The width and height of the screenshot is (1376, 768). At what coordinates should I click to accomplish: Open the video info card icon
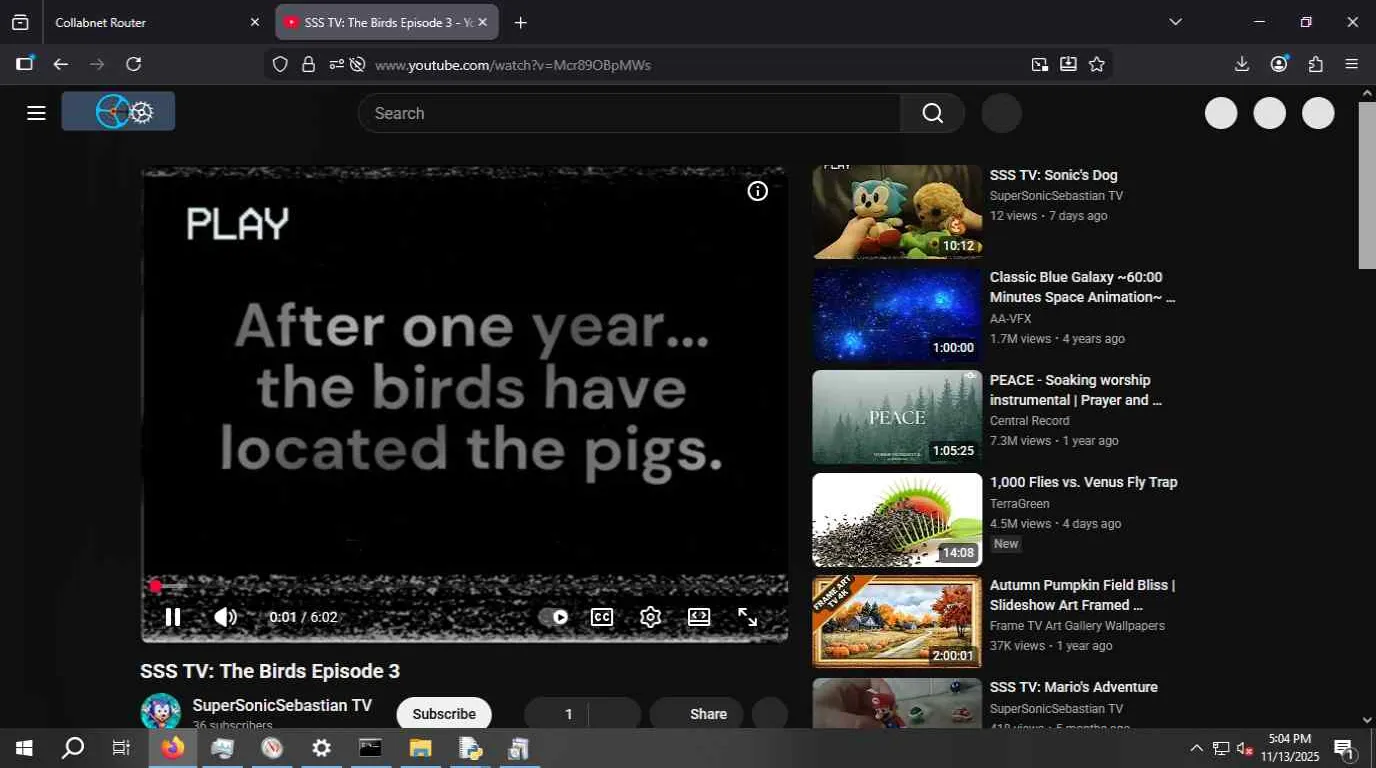pyautogui.click(x=758, y=191)
